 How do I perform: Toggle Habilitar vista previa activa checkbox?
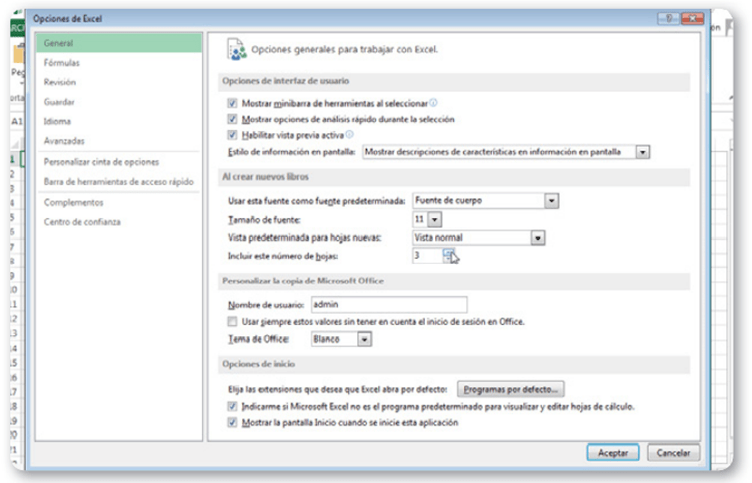click(232, 135)
